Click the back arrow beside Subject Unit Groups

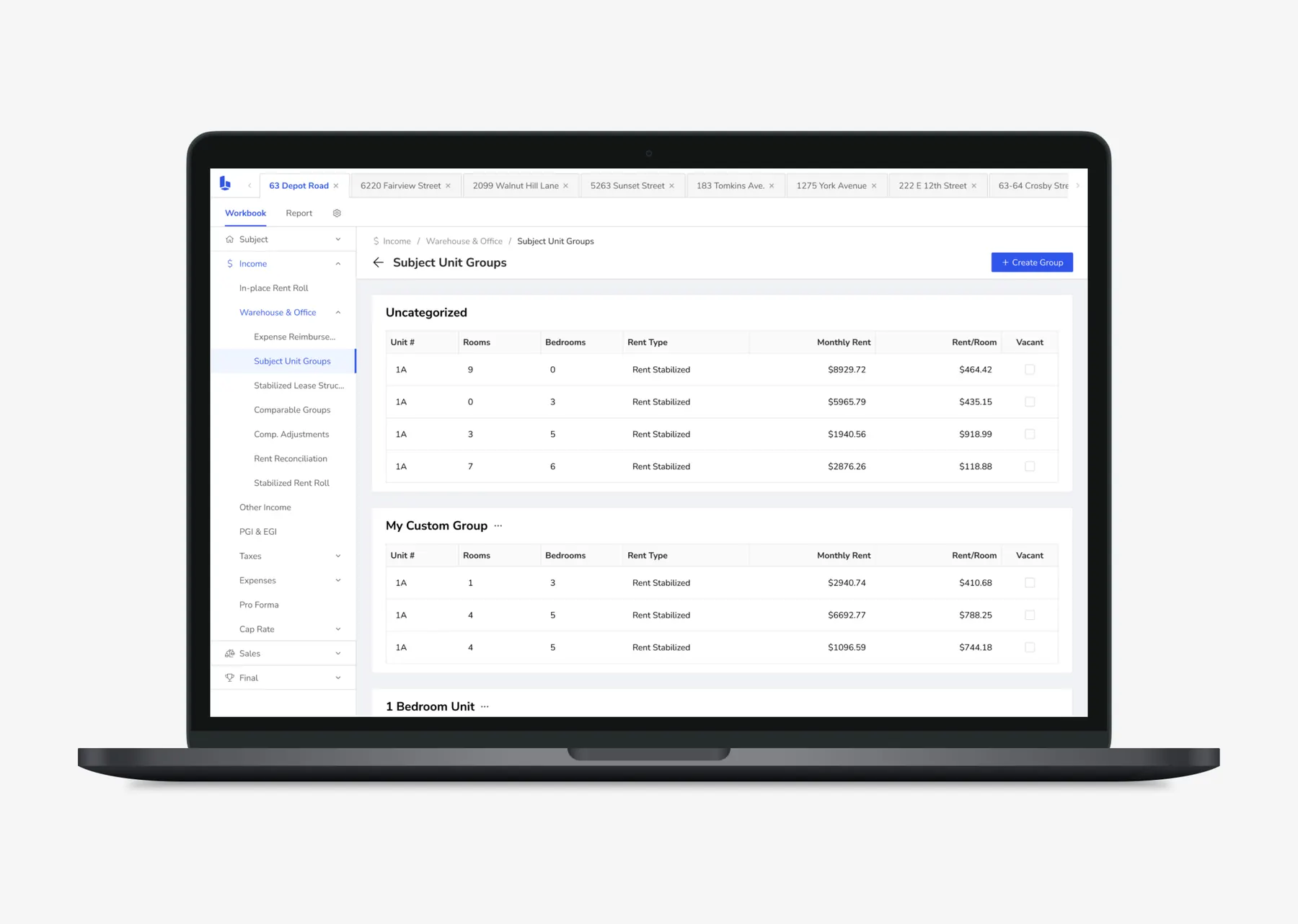point(378,262)
